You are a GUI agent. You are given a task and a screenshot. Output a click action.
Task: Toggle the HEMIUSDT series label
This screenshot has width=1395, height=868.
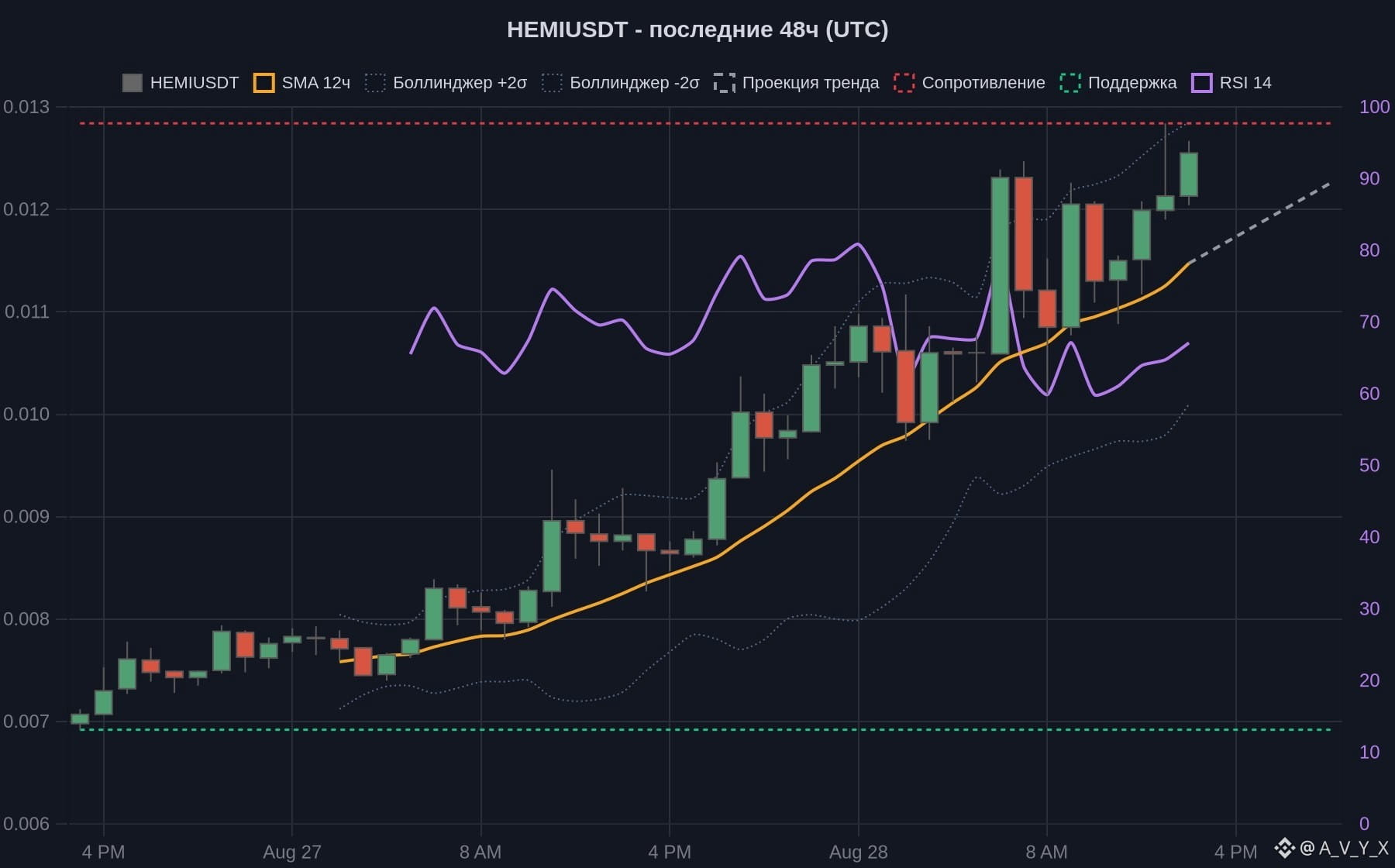pyautogui.click(x=195, y=83)
